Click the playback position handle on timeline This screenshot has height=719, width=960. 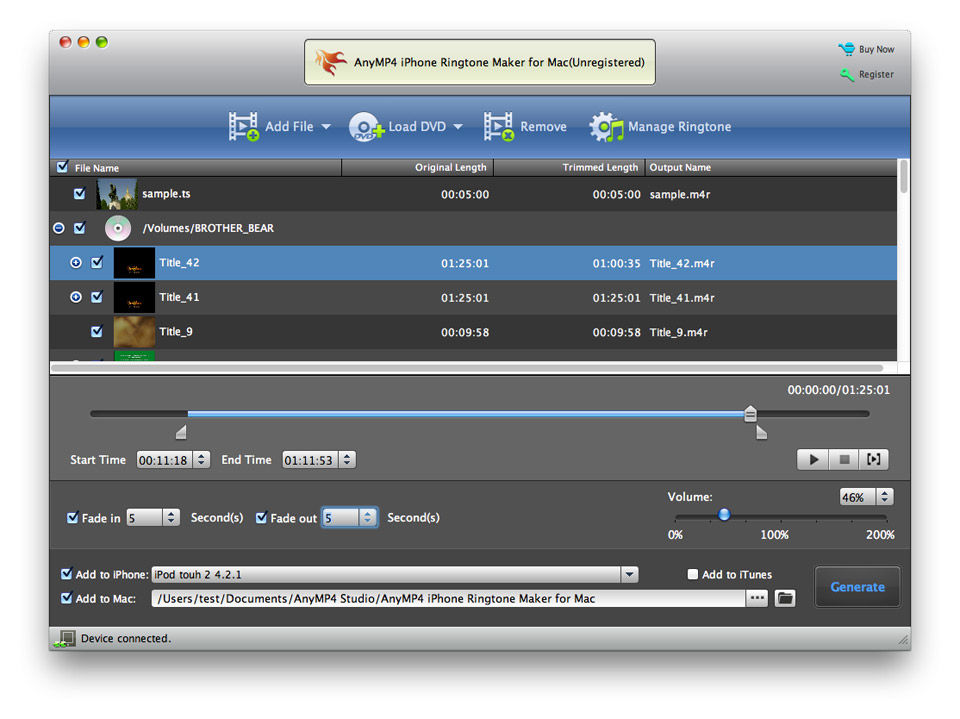750,414
